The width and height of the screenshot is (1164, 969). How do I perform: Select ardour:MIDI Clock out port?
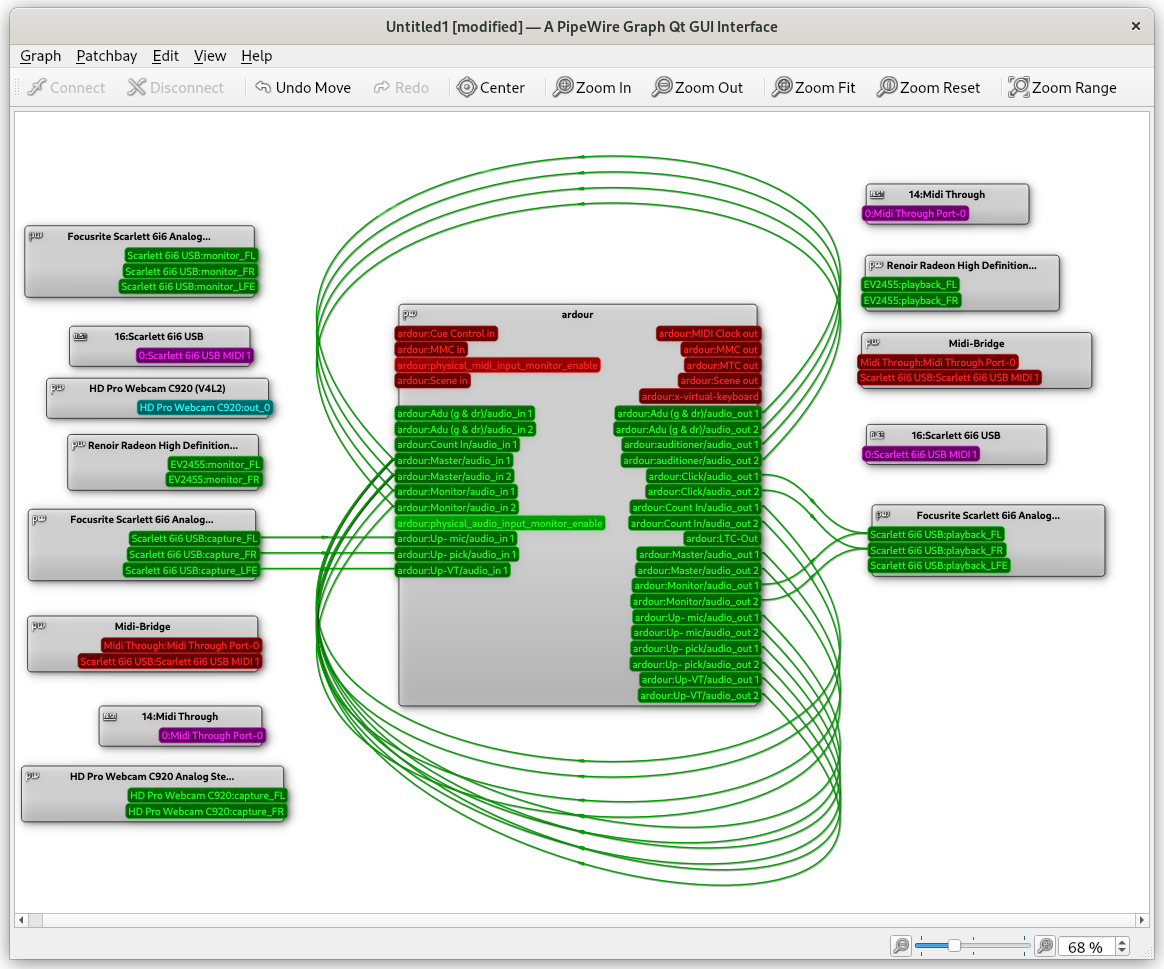(708, 334)
